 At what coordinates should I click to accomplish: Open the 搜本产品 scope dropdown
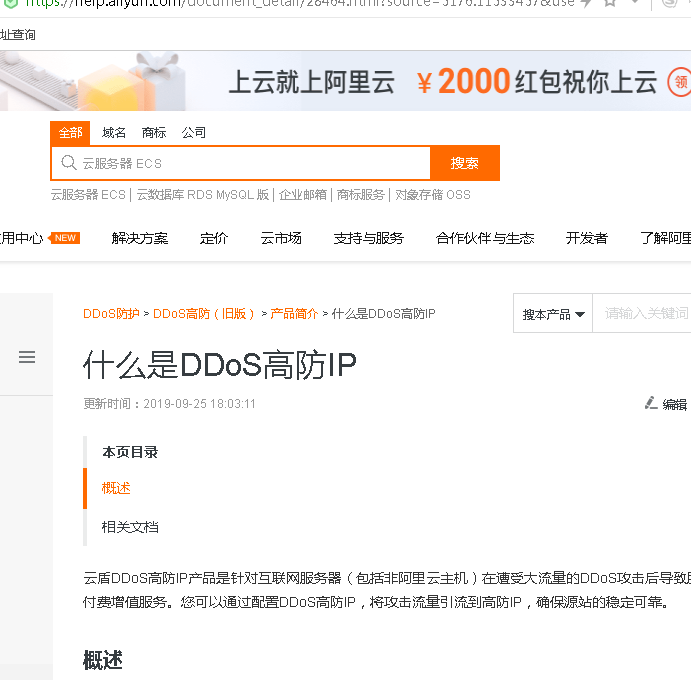coord(553,314)
